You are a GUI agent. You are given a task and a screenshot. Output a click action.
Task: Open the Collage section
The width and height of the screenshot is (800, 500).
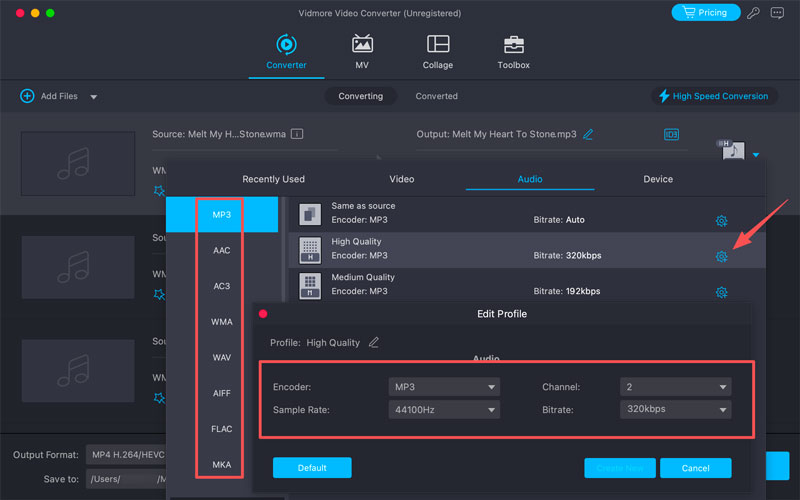[x=438, y=52]
